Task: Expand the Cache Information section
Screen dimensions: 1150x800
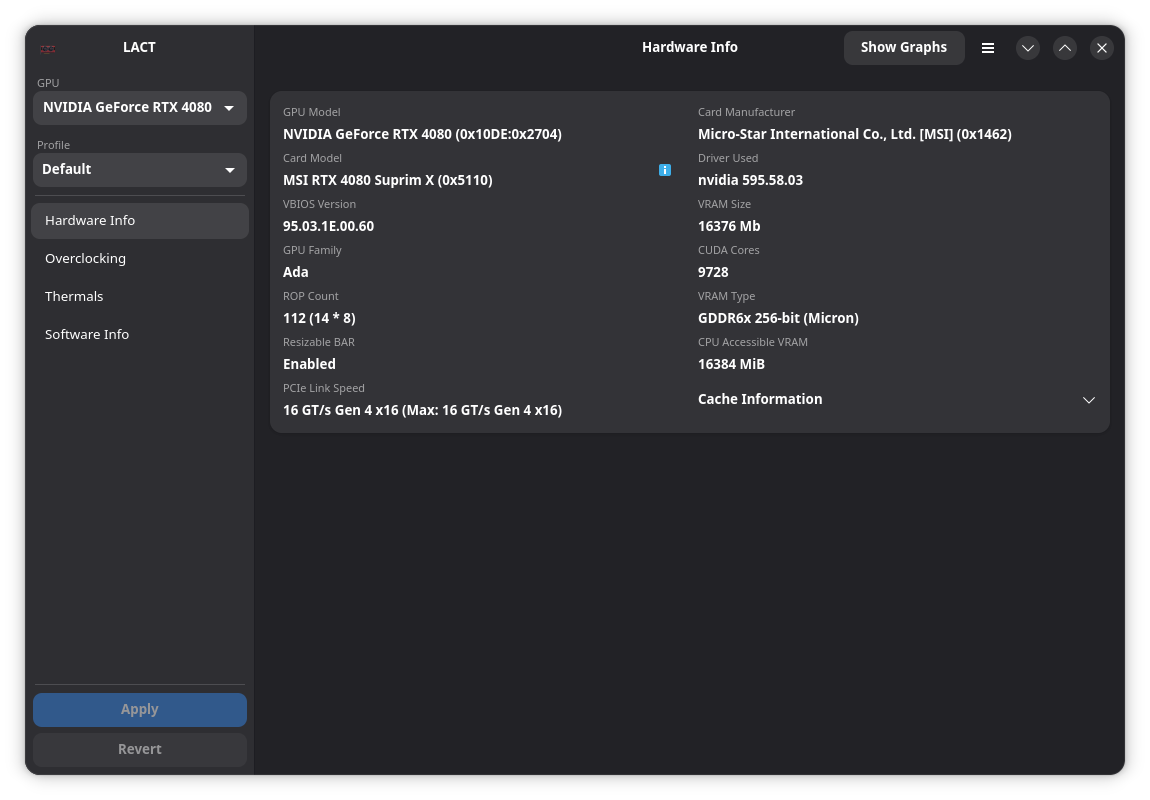Action: [x=896, y=400]
